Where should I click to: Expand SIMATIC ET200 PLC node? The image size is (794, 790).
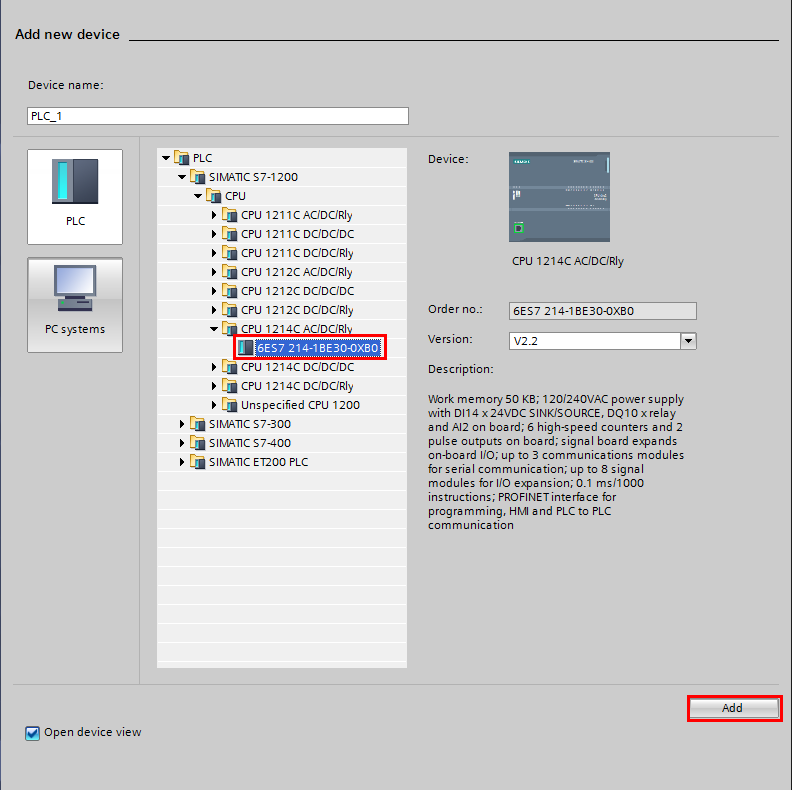(x=182, y=462)
